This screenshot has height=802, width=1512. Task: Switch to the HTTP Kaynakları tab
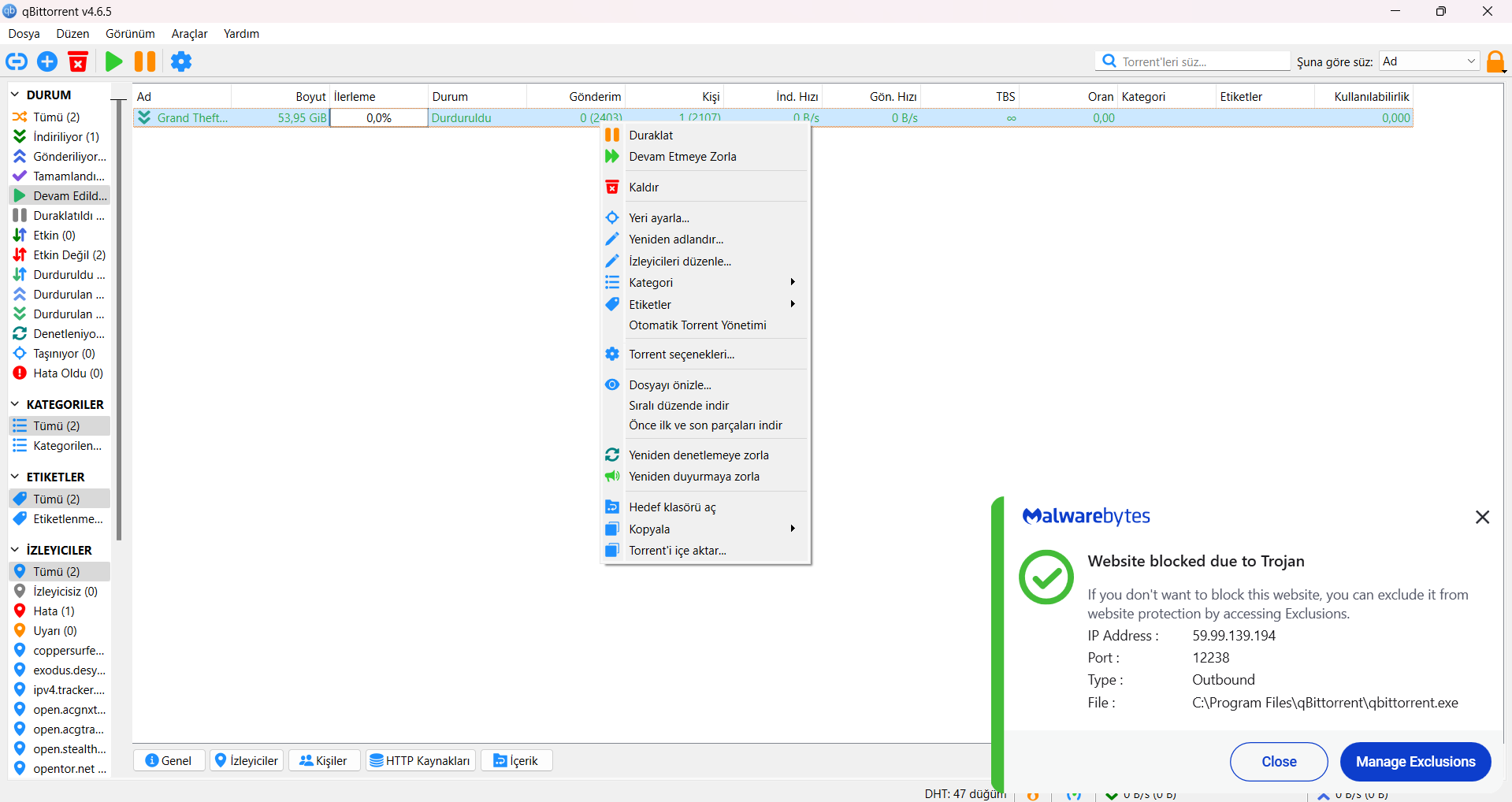pos(420,760)
